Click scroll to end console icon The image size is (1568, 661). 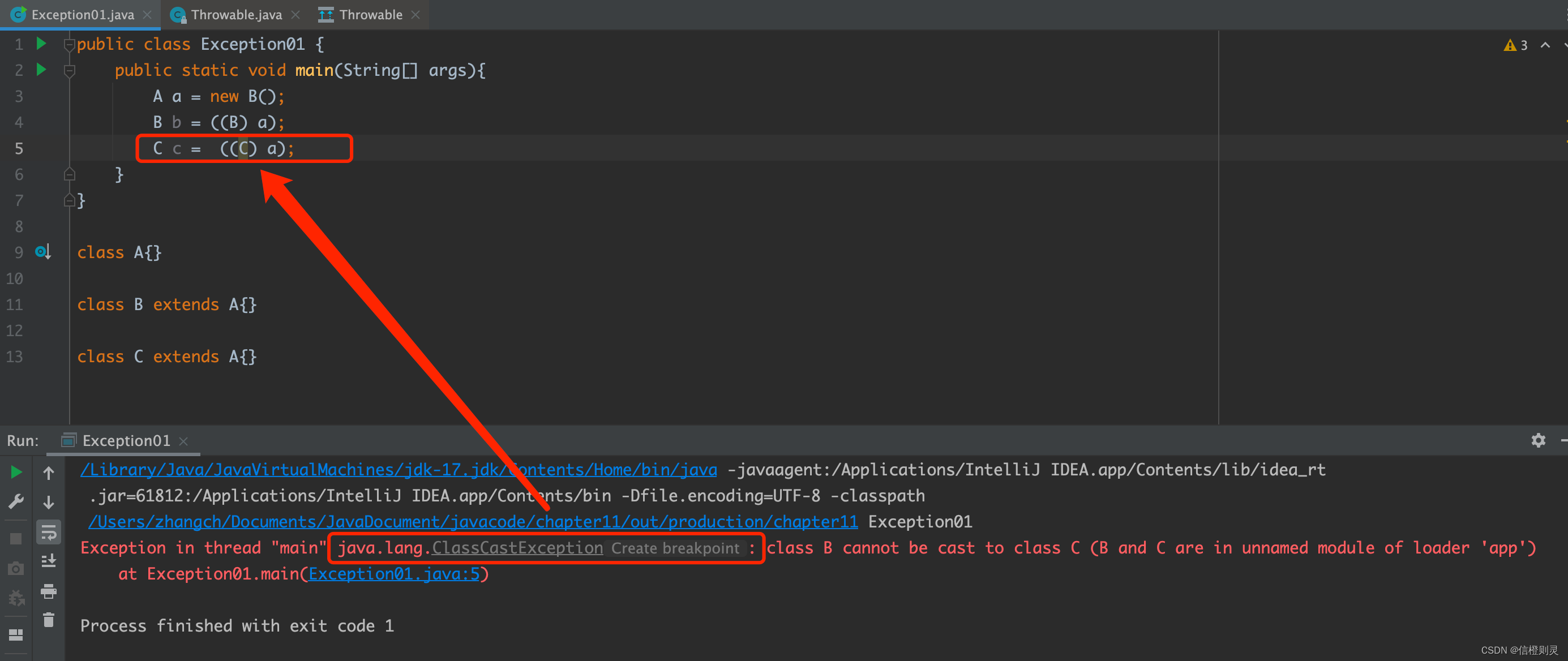49,561
